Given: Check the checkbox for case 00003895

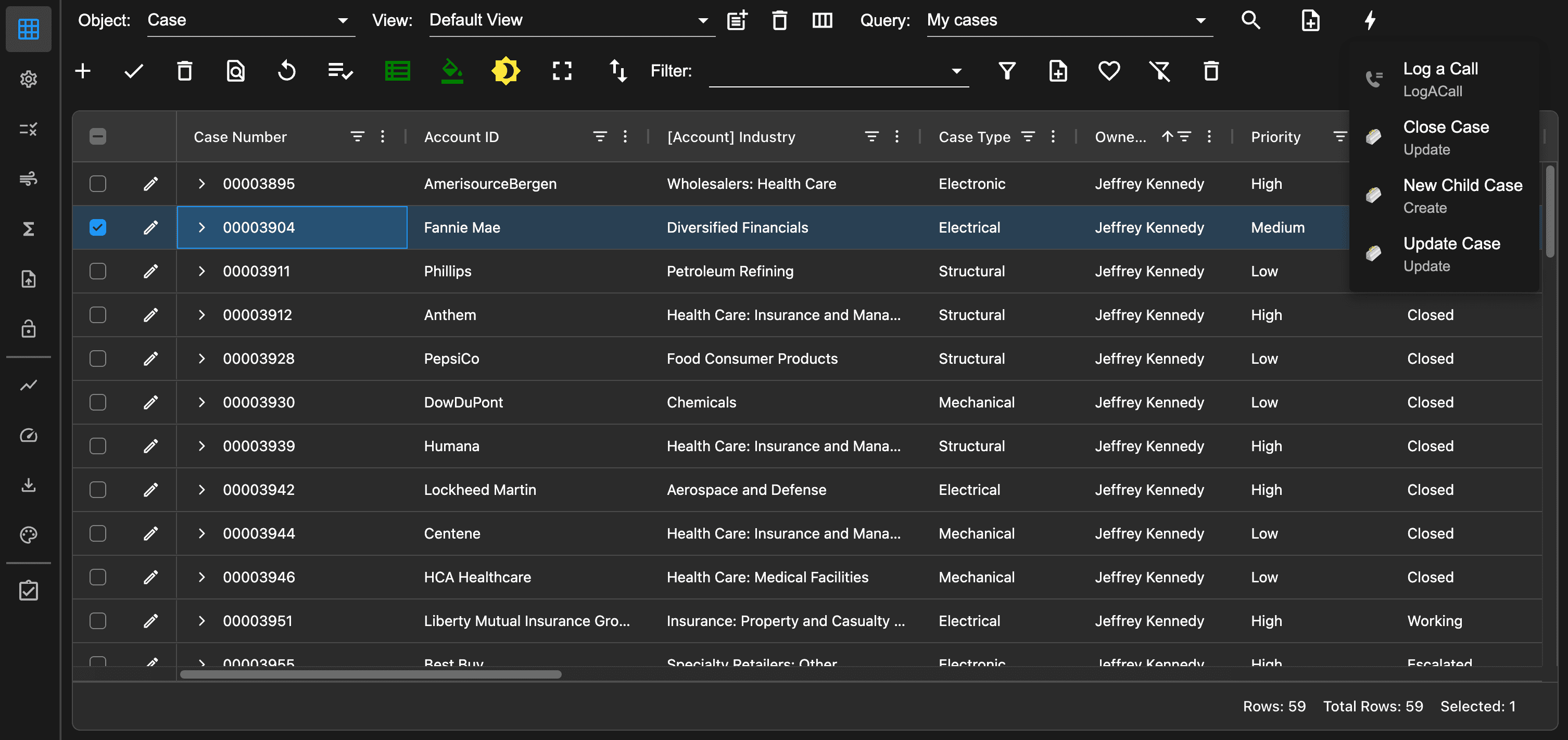Looking at the screenshot, I should [x=97, y=183].
